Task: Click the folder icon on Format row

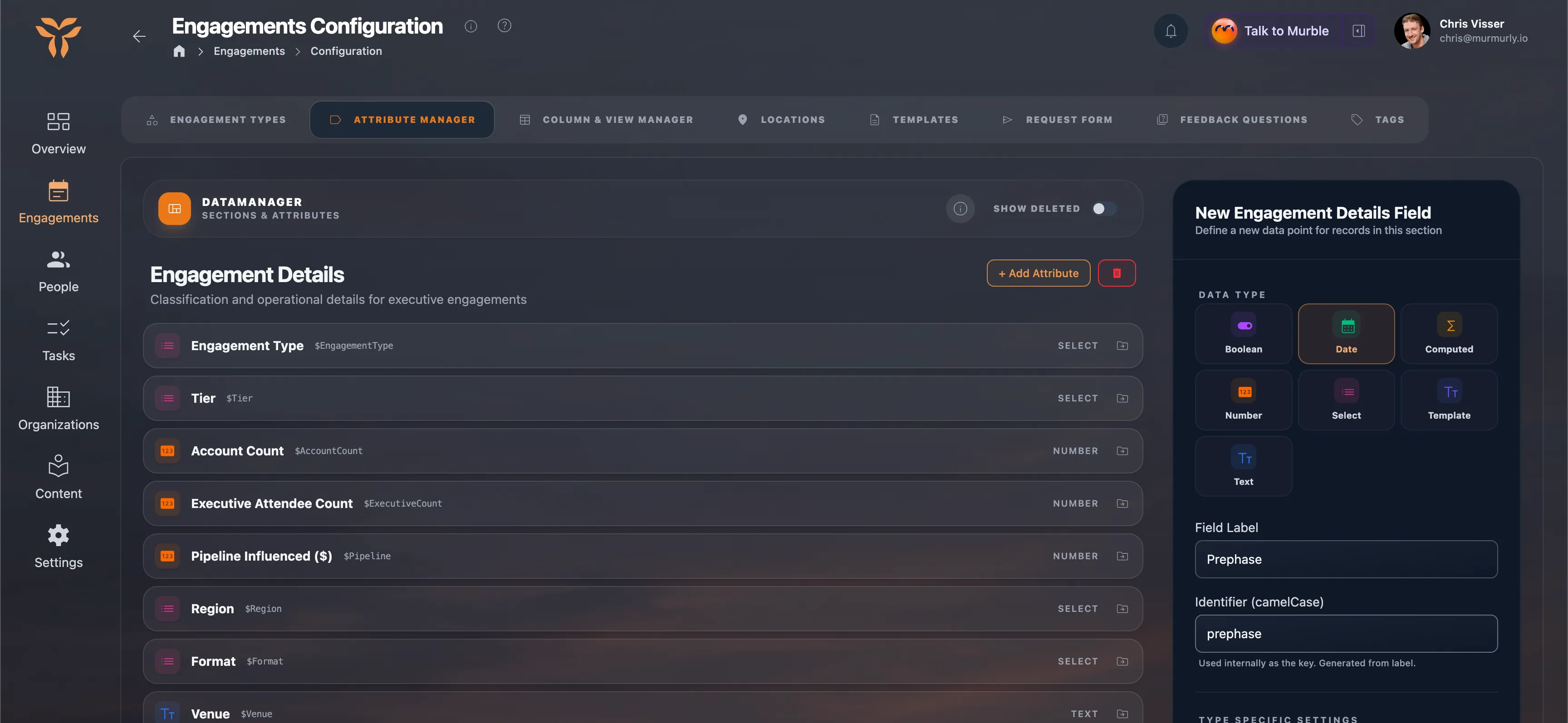Action: 1122,661
